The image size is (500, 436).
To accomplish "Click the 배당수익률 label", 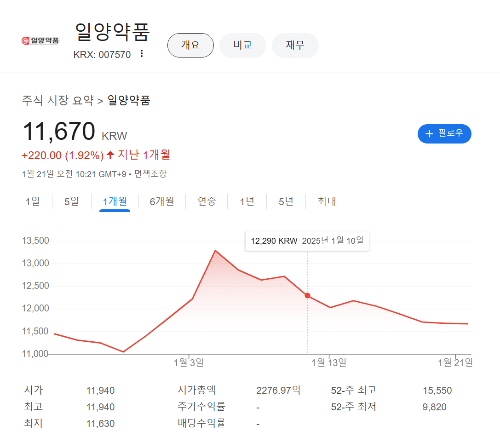I will click(201, 423).
